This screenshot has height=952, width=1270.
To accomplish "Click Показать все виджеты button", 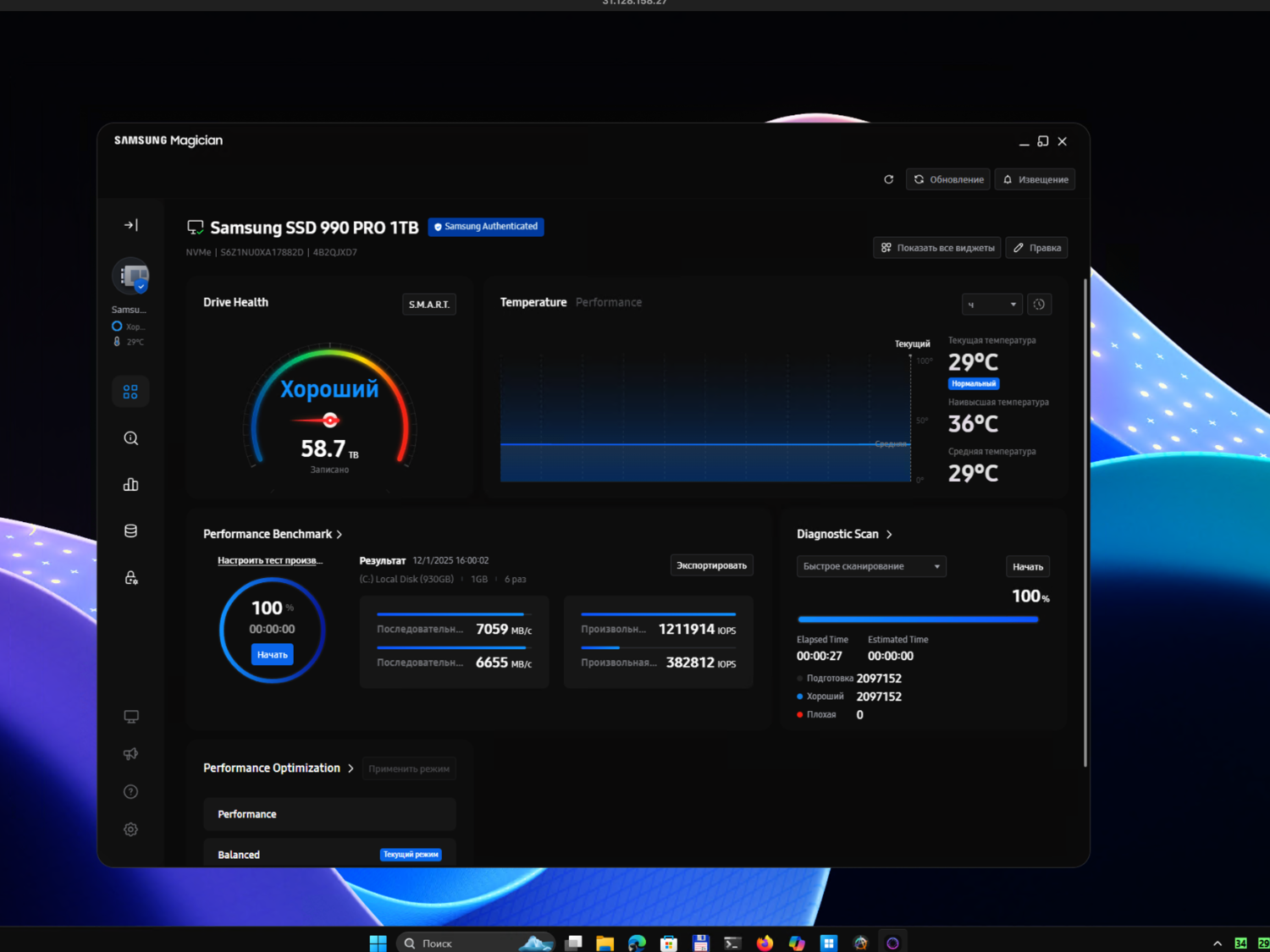I will click(x=937, y=248).
